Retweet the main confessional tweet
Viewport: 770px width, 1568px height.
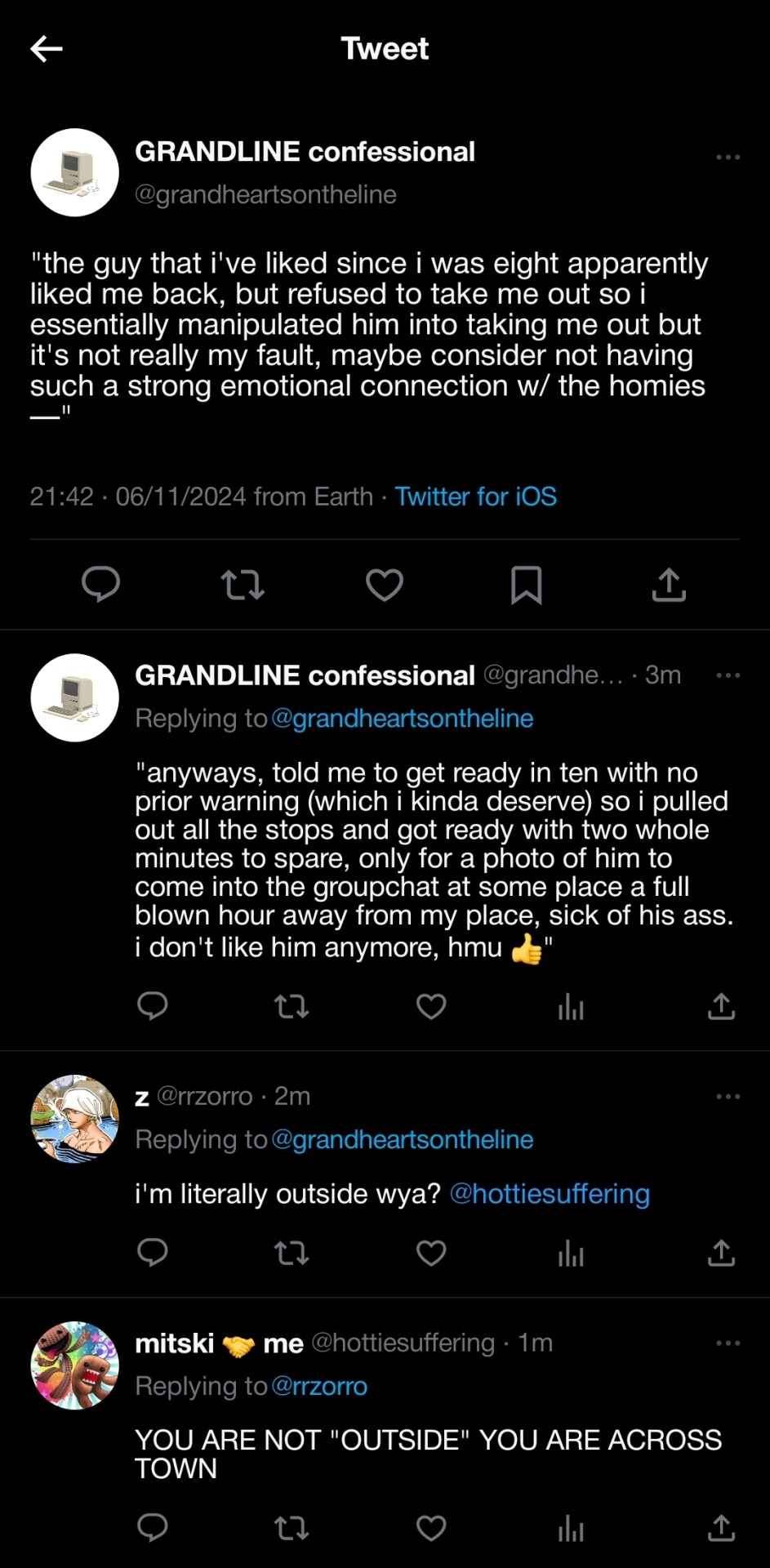243,585
